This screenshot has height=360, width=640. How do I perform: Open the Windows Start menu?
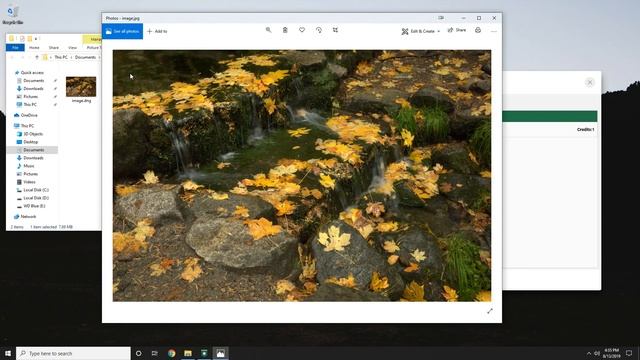8,353
